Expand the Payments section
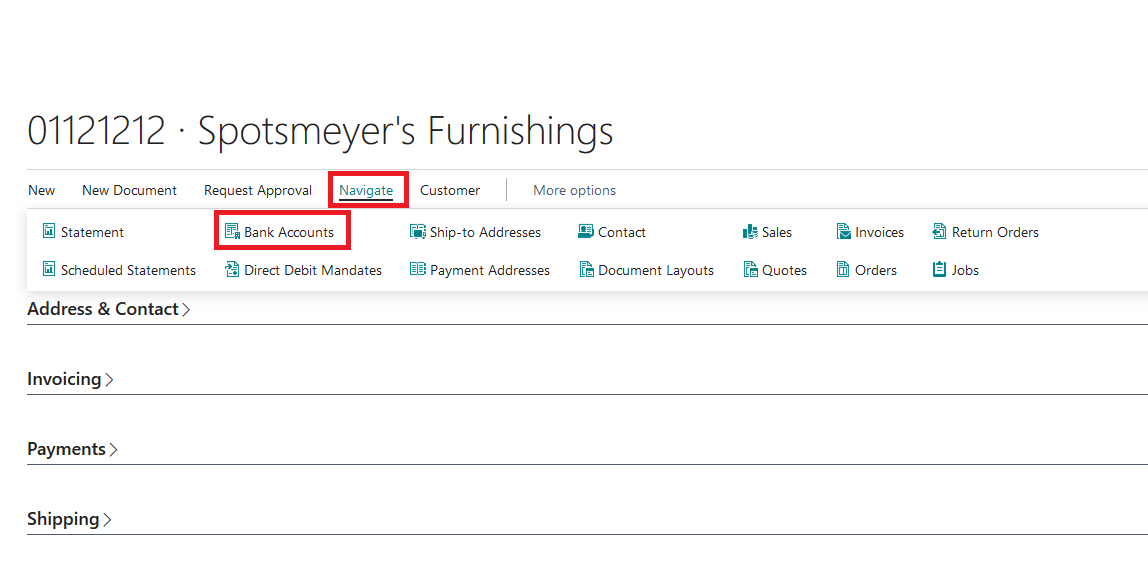The width and height of the screenshot is (1148, 563). [x=72, y=449]
